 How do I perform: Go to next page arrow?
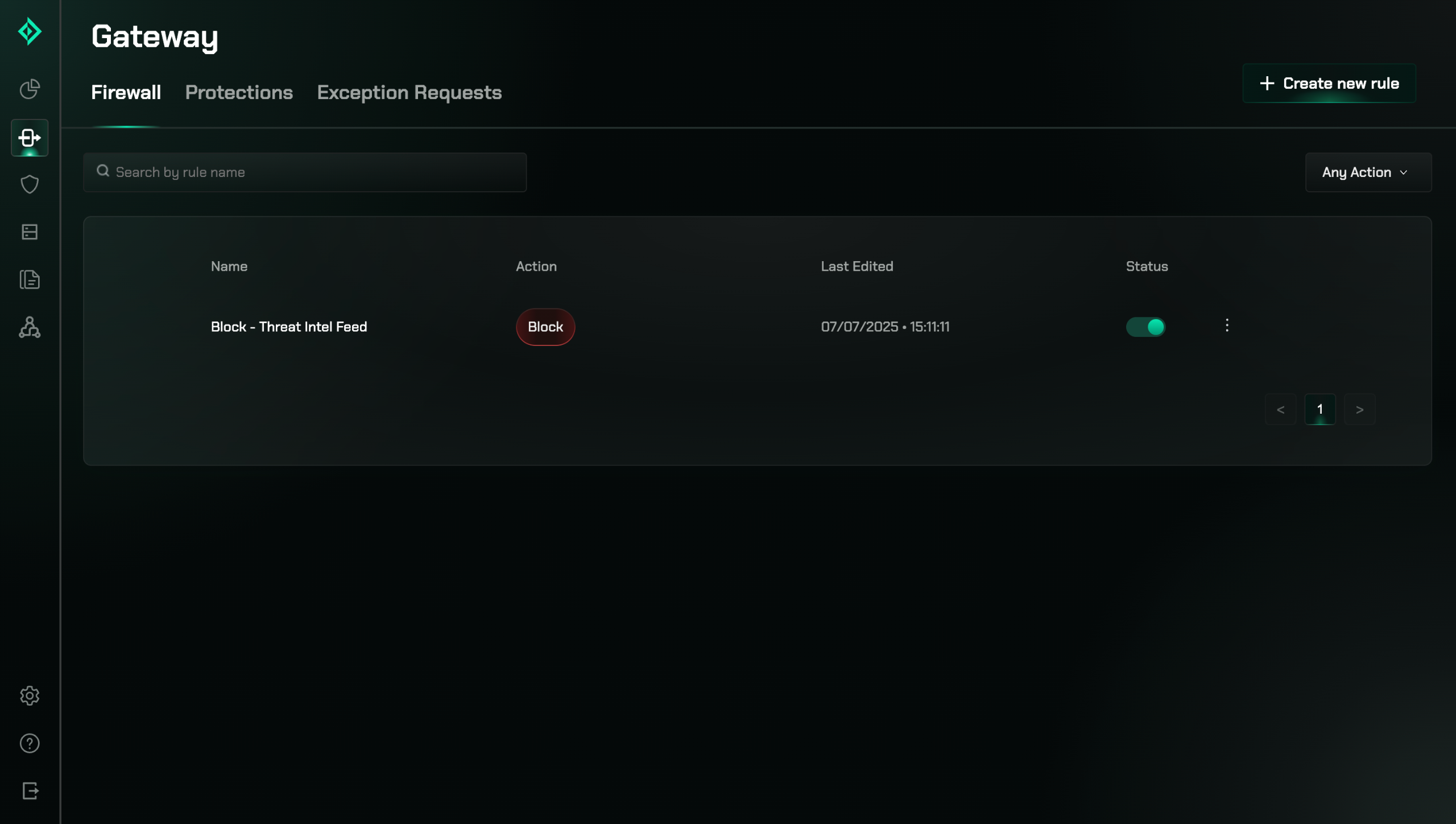point(1359,410)
